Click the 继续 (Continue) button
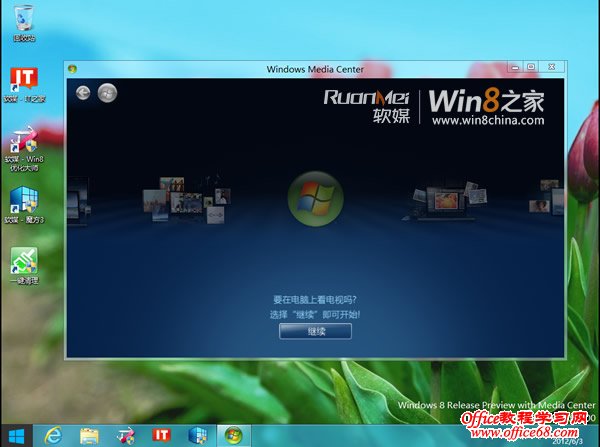600x447 pixels. pyautogui.click(x=315, y=331)
